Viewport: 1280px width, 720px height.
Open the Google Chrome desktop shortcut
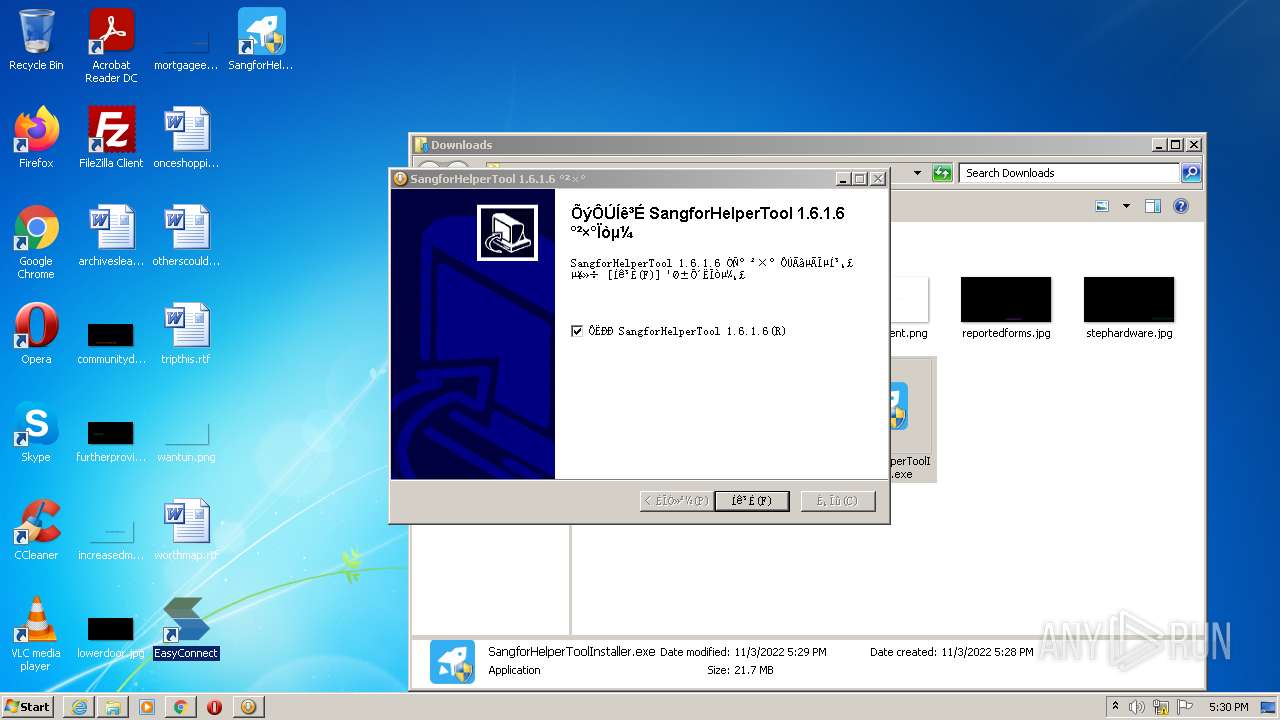[36, 242]
